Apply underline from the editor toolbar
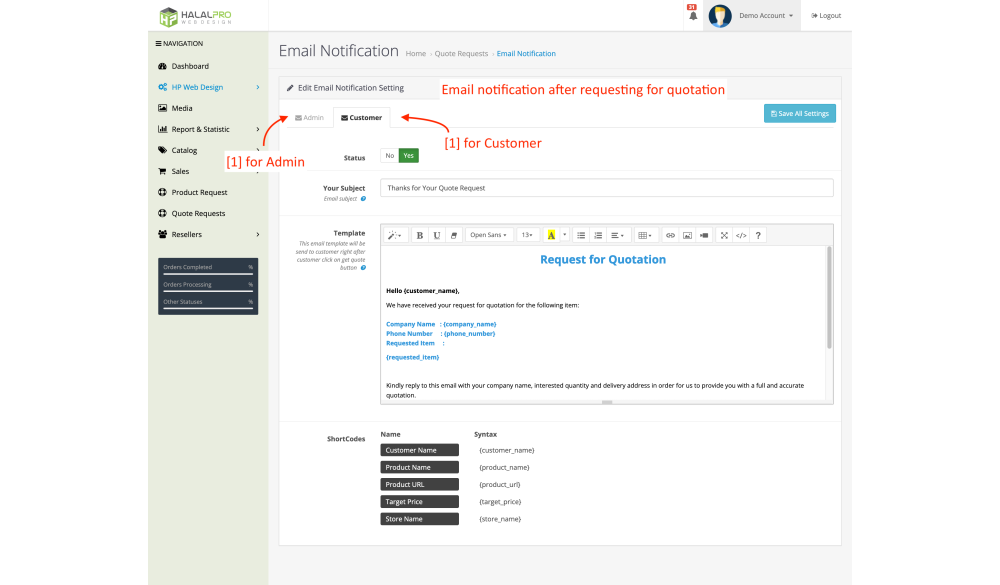Screen dimensions: 1000x585 437,235
